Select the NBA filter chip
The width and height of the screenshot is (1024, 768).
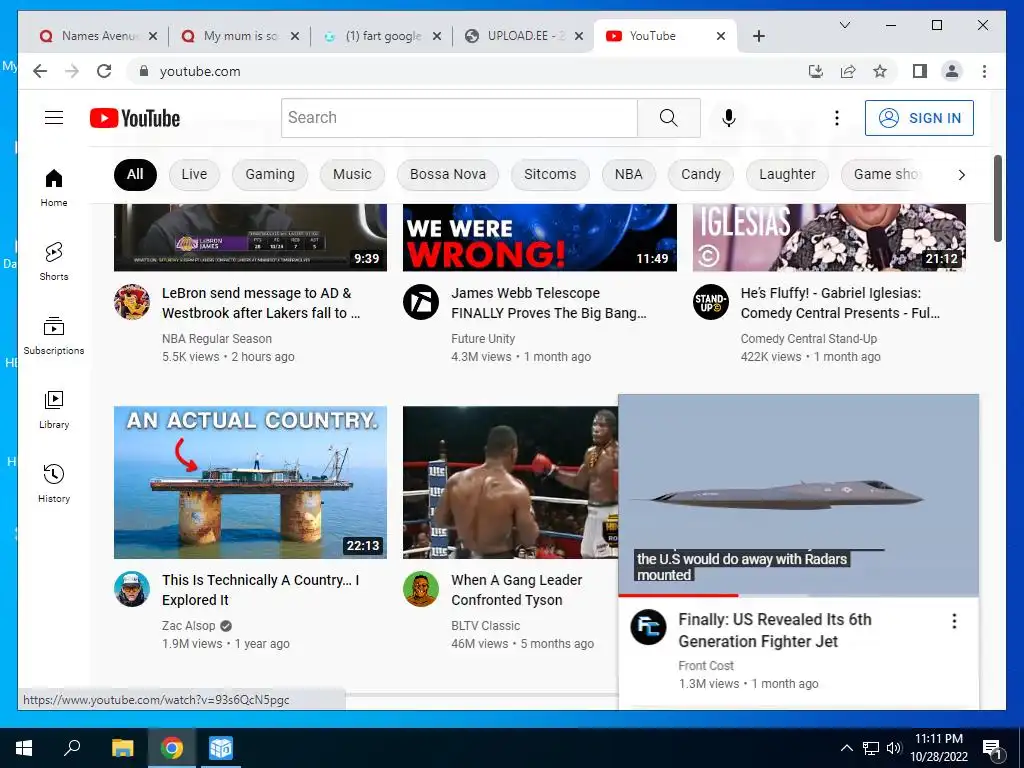628,174
